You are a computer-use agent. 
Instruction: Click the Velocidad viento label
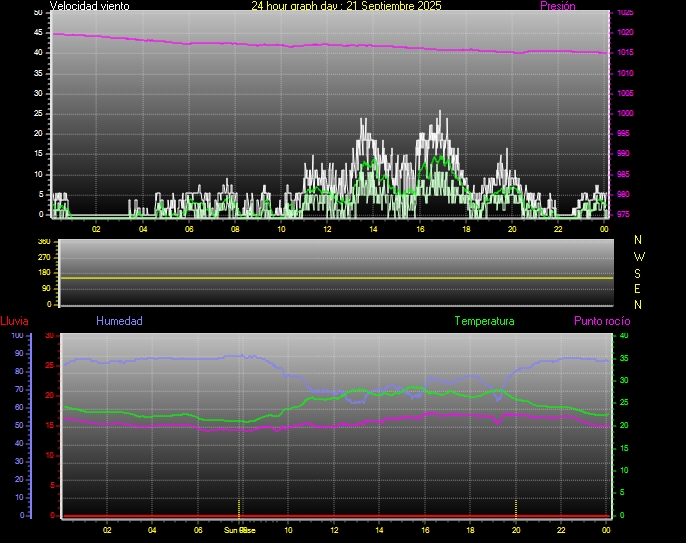(89, 6)
